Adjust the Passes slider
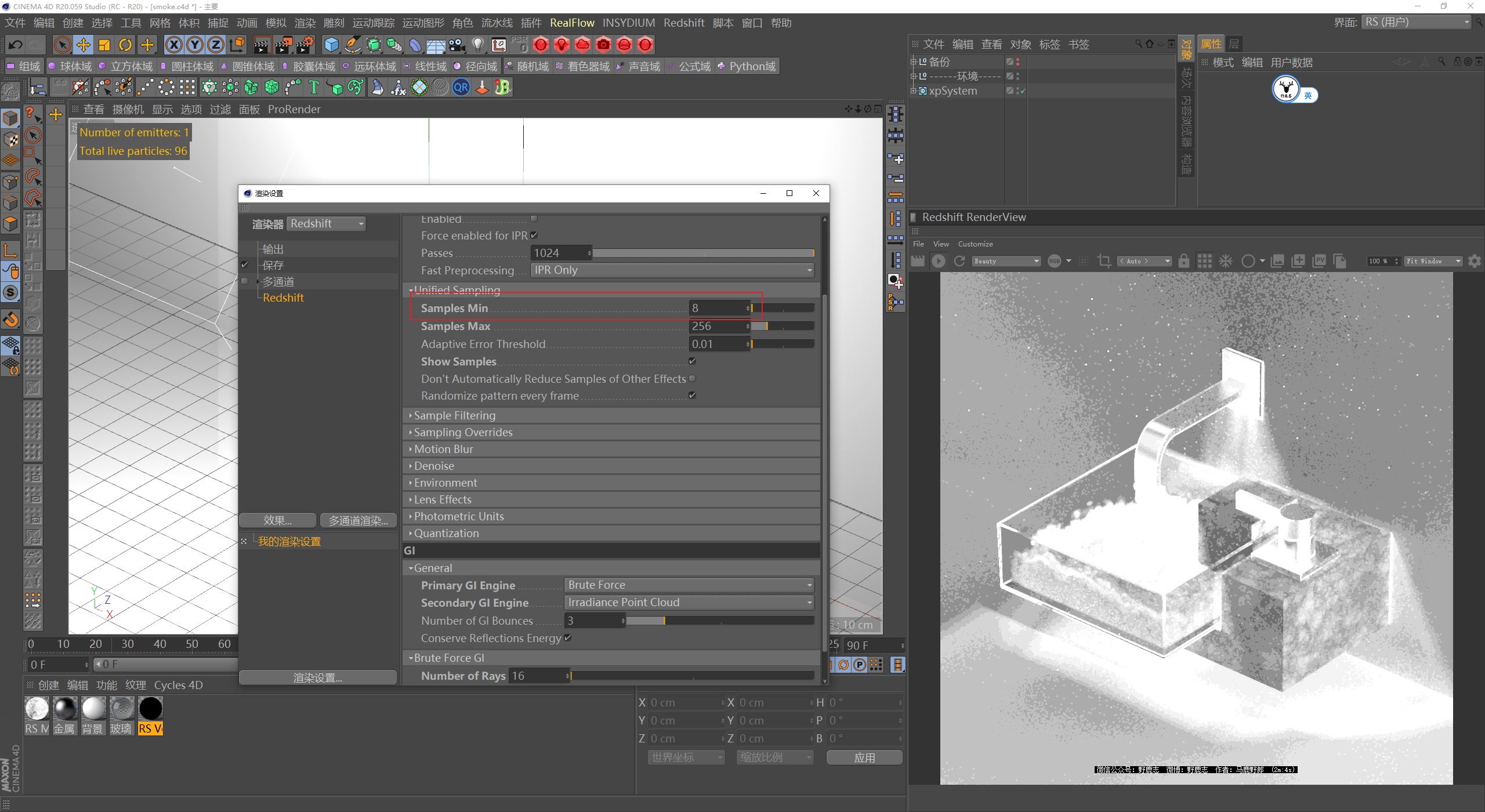This screenshot has width=1485, height=812. pyautogui.click(x=704, y=253)
